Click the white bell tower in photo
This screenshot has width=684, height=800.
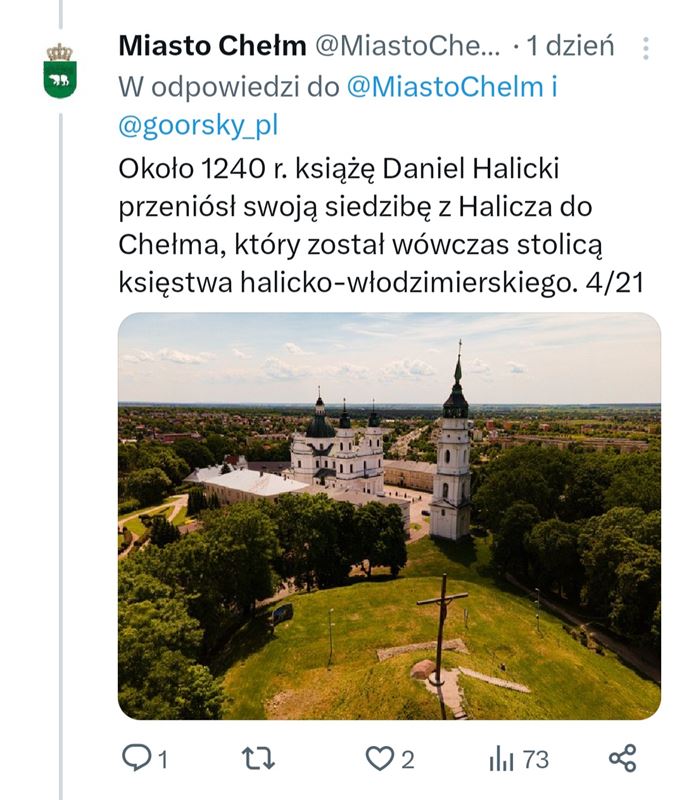click(x=453, y=460)
